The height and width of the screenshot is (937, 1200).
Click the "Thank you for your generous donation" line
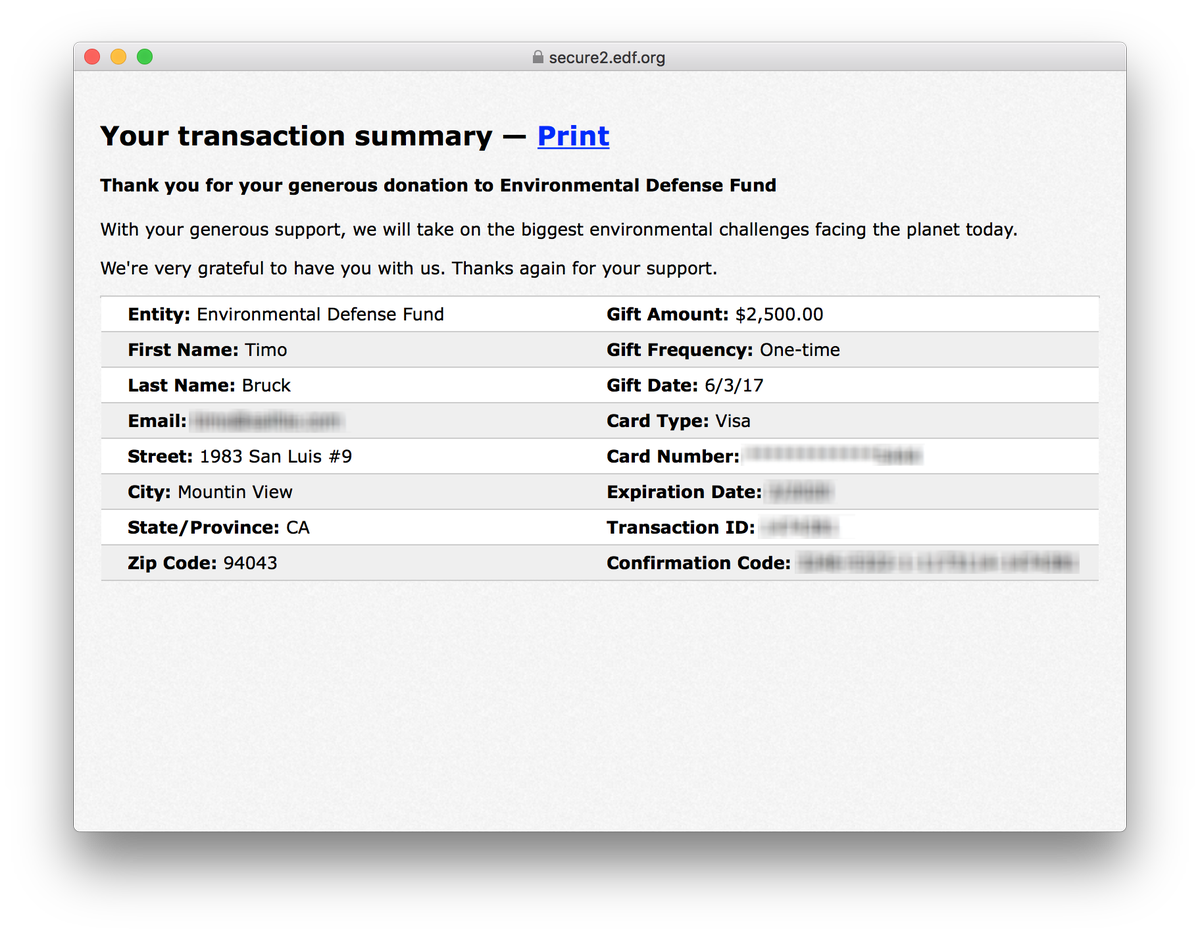438,185
